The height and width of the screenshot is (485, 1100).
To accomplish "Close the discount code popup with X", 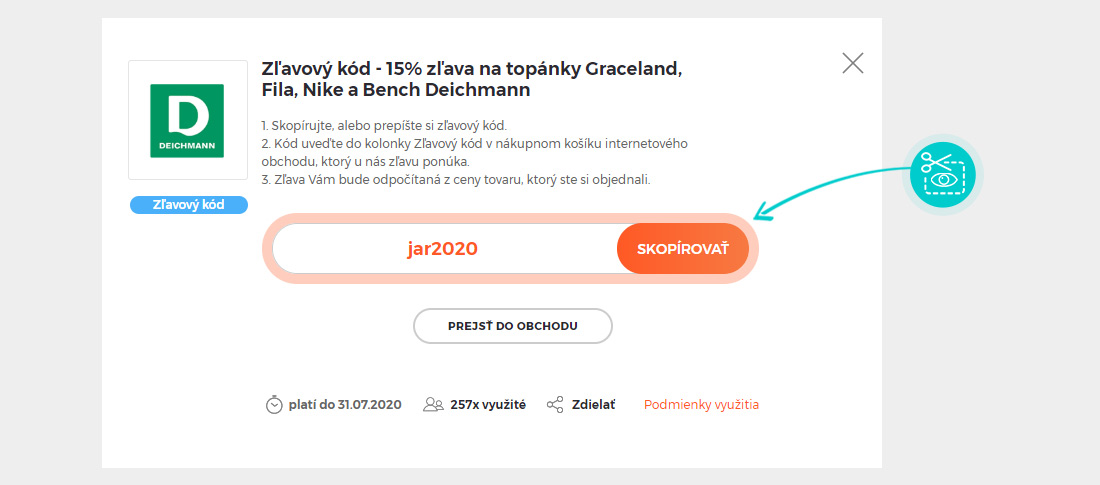I will click(x=852, y=63).
